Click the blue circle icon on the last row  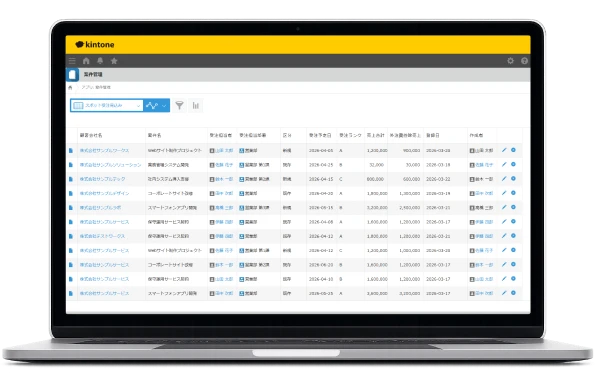513,293
